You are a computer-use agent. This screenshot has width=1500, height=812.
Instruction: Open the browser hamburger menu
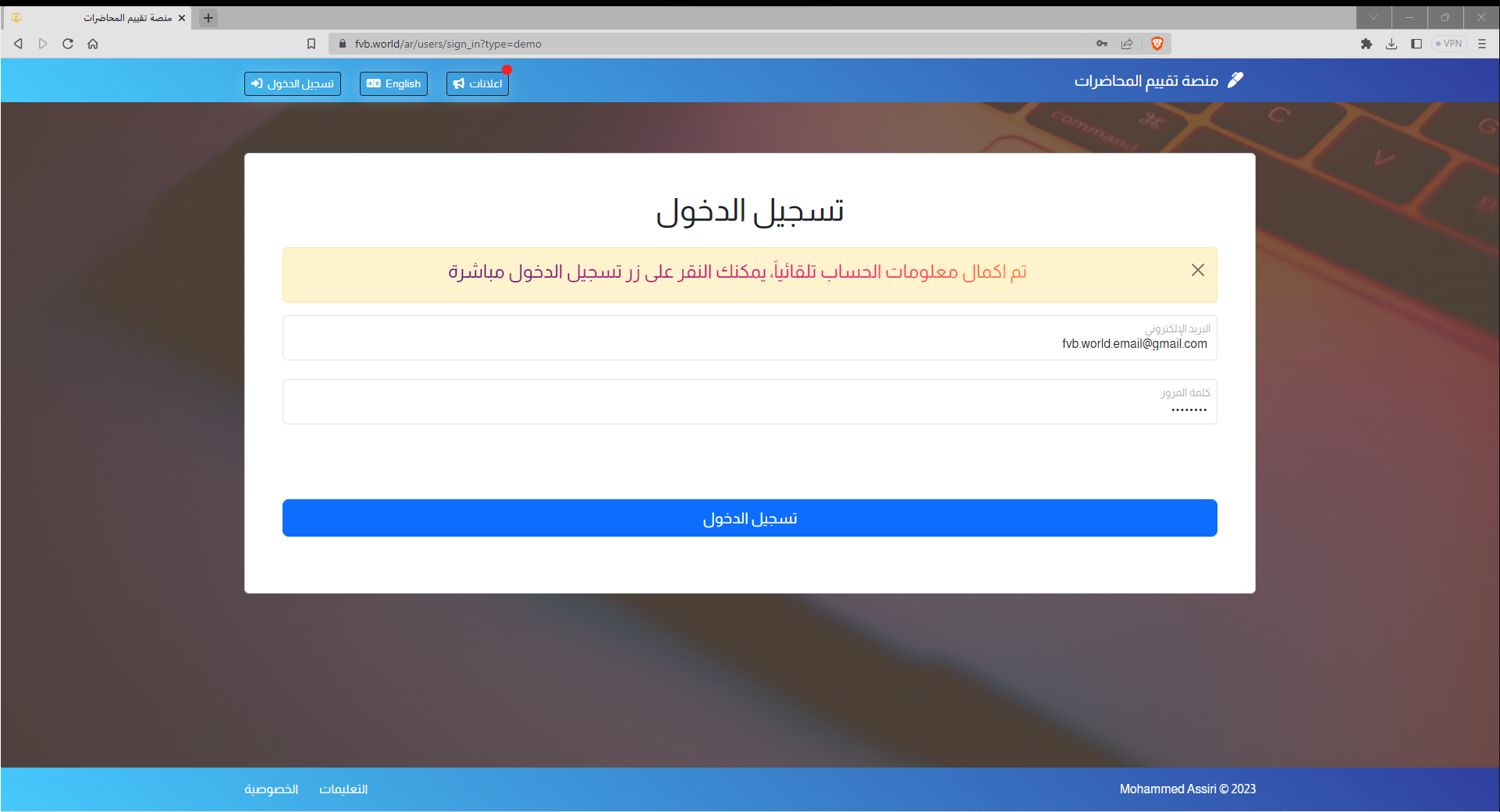(x=1482, y=44)
